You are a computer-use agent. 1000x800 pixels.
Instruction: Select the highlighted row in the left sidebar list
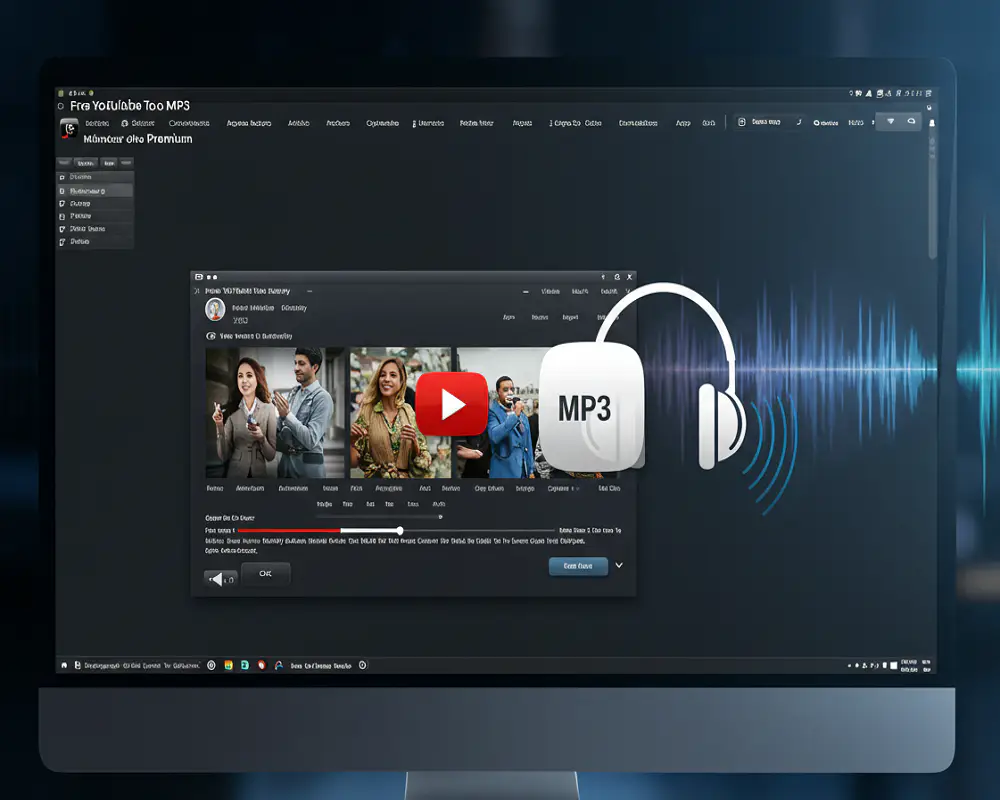(95, 191)
